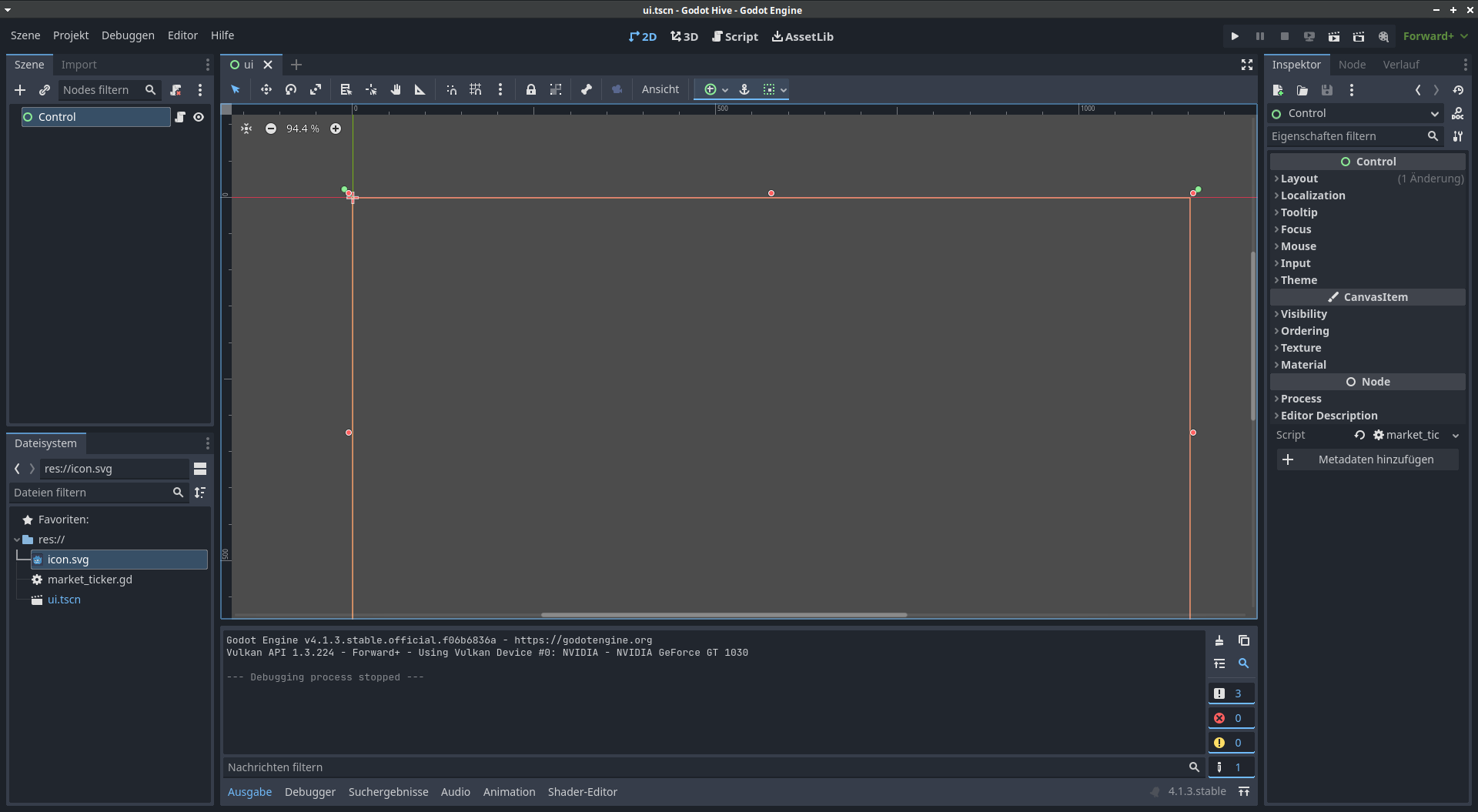1478x812 pixels.
Task: Center view on selection icon
Action: (246, 129)
